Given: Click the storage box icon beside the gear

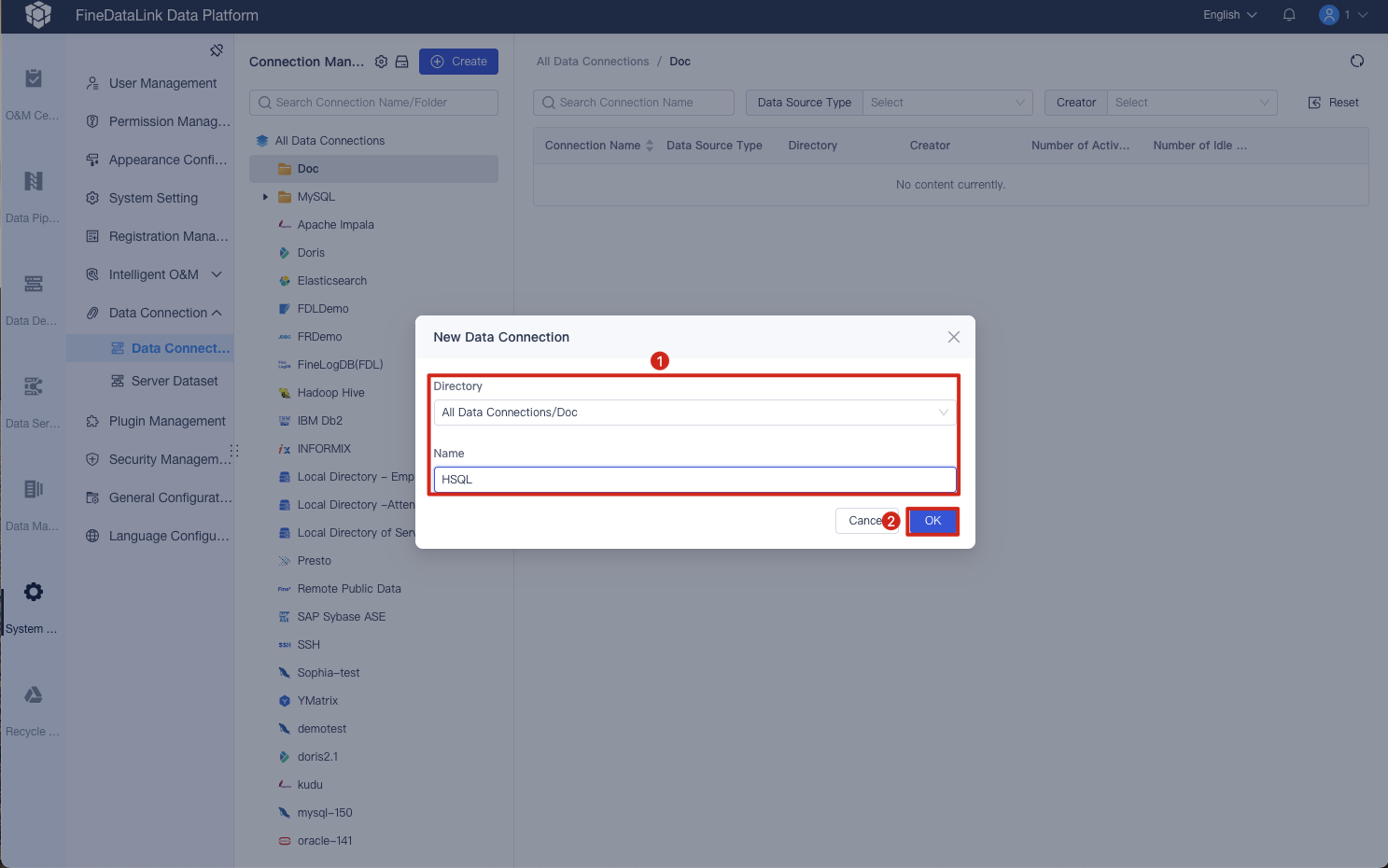Looking at the screenshot, I should tap(402, 61).
